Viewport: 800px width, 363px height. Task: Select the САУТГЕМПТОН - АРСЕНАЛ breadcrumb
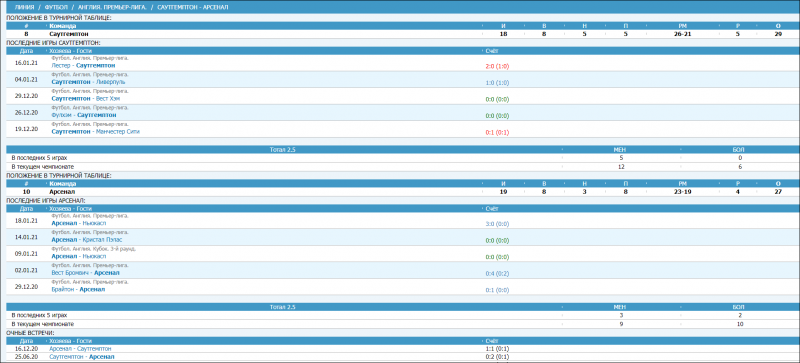(193, 8)
